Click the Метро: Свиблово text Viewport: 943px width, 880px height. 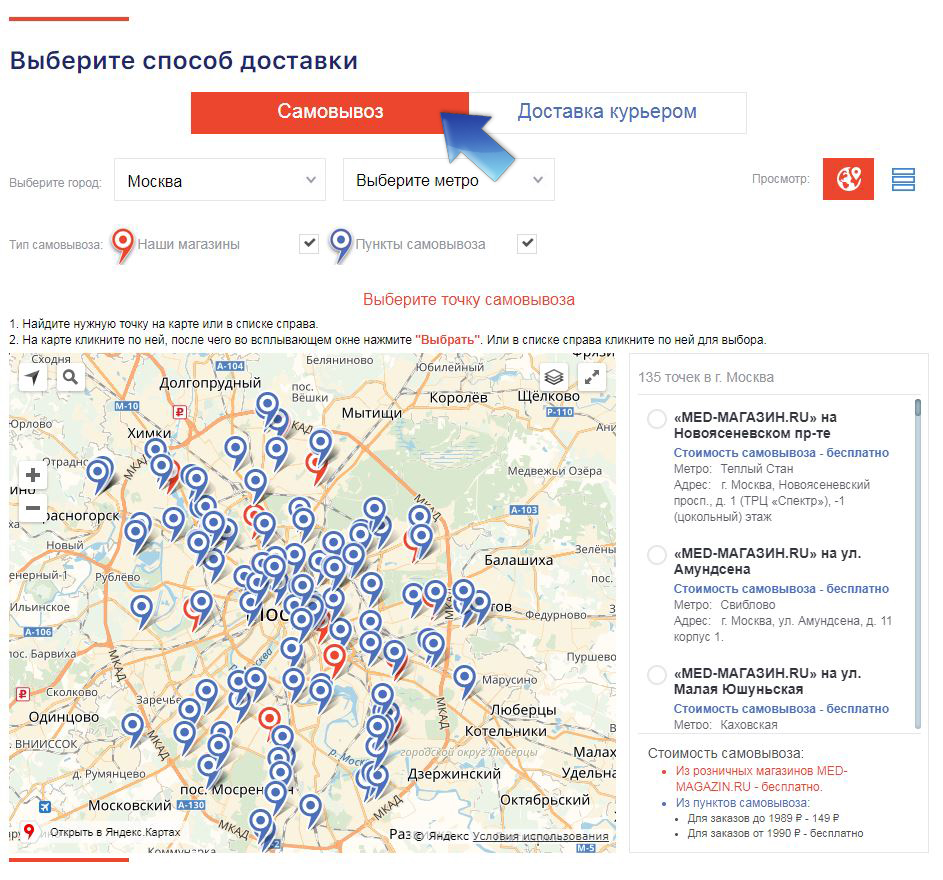click(724, 605)
